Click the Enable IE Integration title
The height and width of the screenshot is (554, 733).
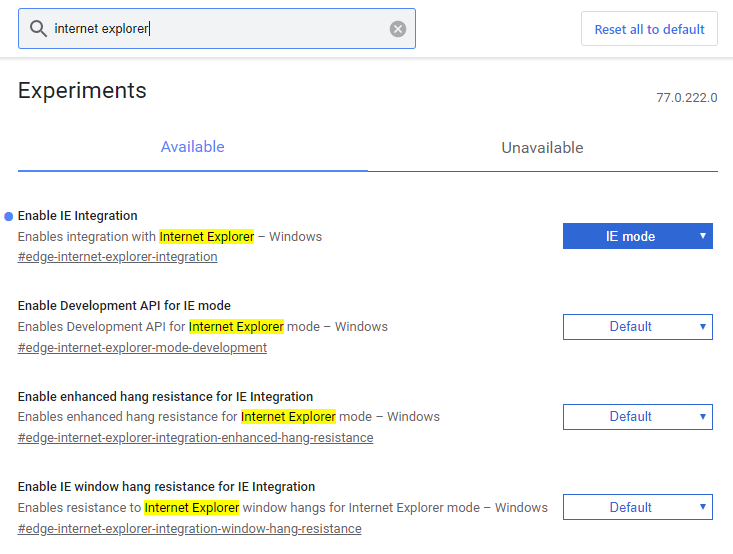78,216
